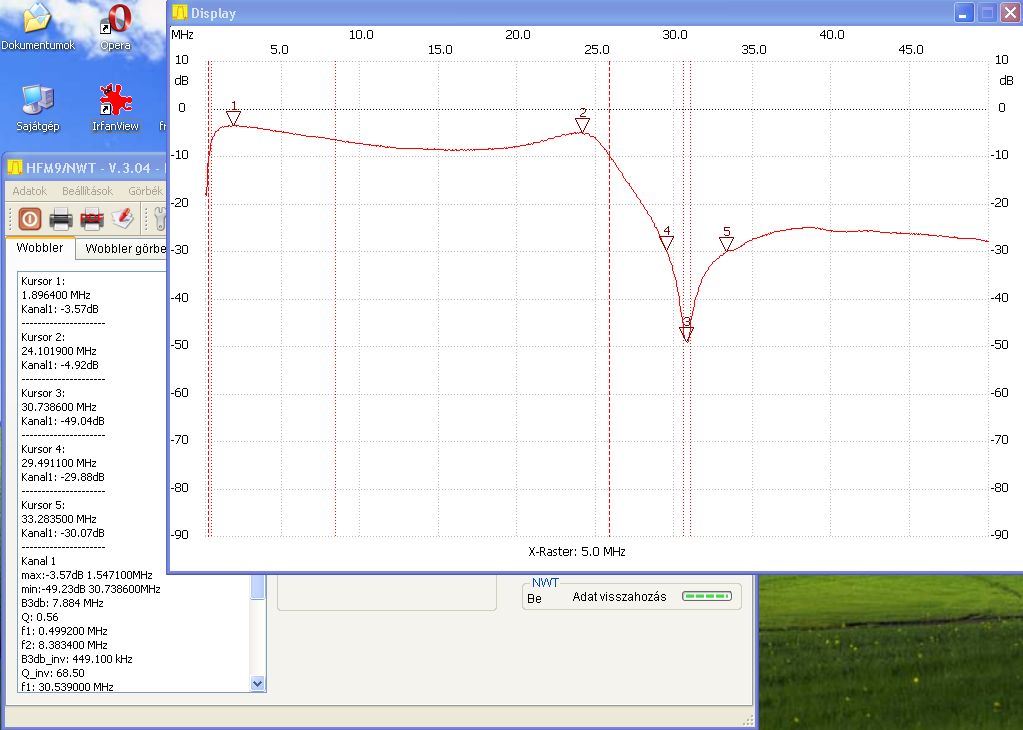Click the printer icon in toolbar

click(x=61, y=218)
